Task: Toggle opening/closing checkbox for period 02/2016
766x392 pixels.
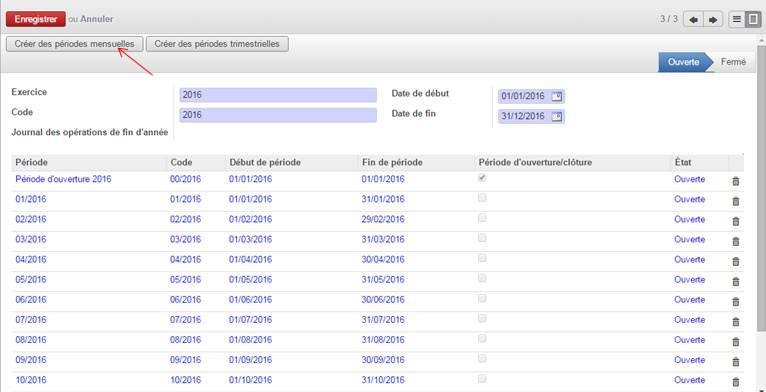Action: [482, 218]
